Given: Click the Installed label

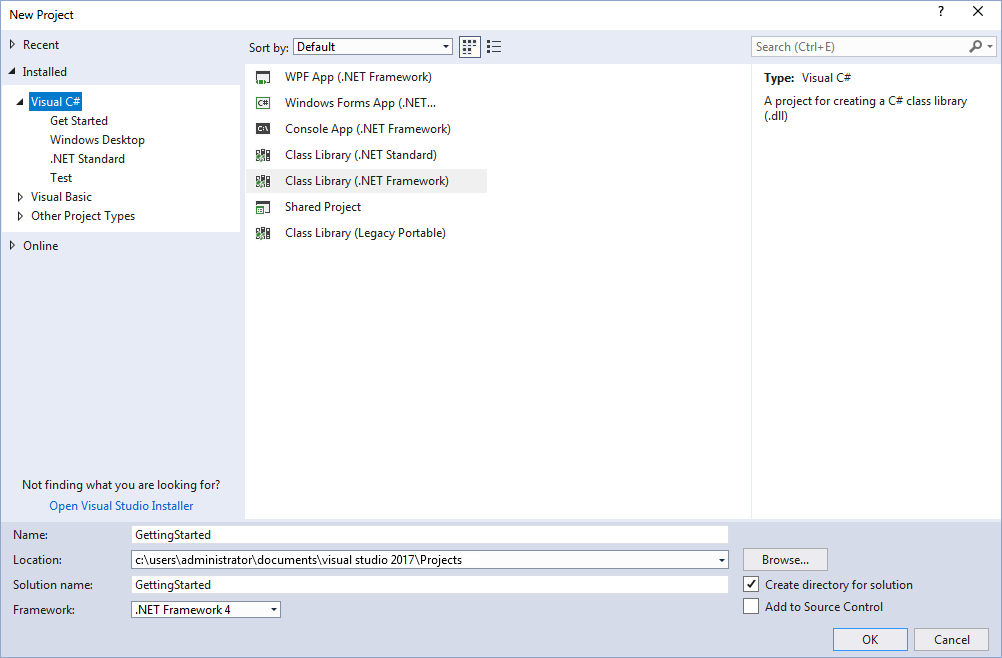Looking at the screenshot, I should [x=45, y=72].
